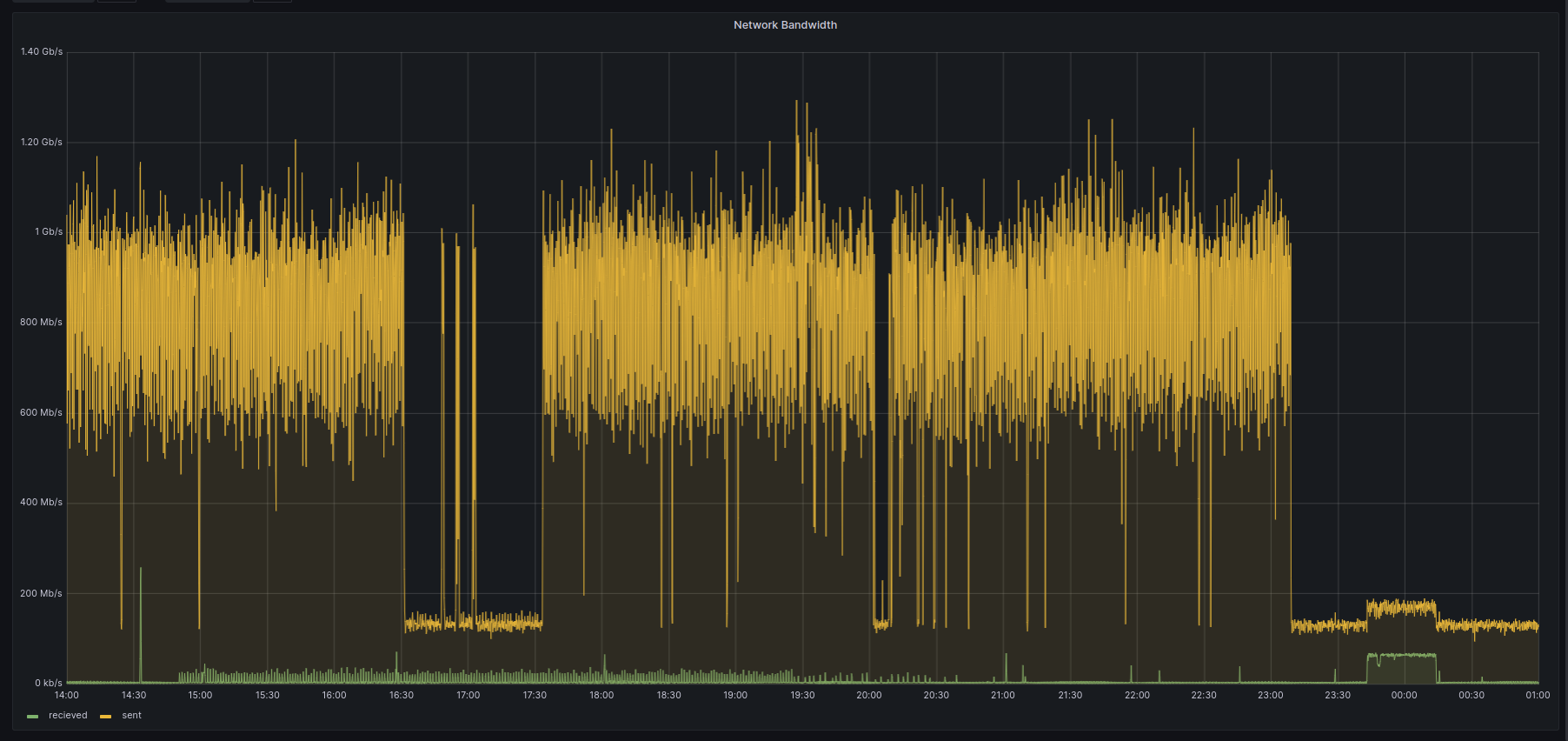The width and height of the screenshot is (1568, 741).
Task: Select the 01:00 x-axis time label
Action: [1538, 696]
